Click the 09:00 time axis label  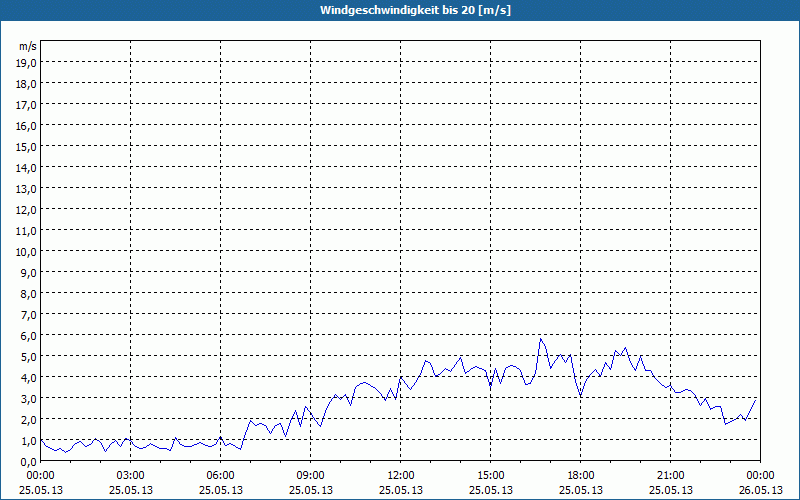311,476
